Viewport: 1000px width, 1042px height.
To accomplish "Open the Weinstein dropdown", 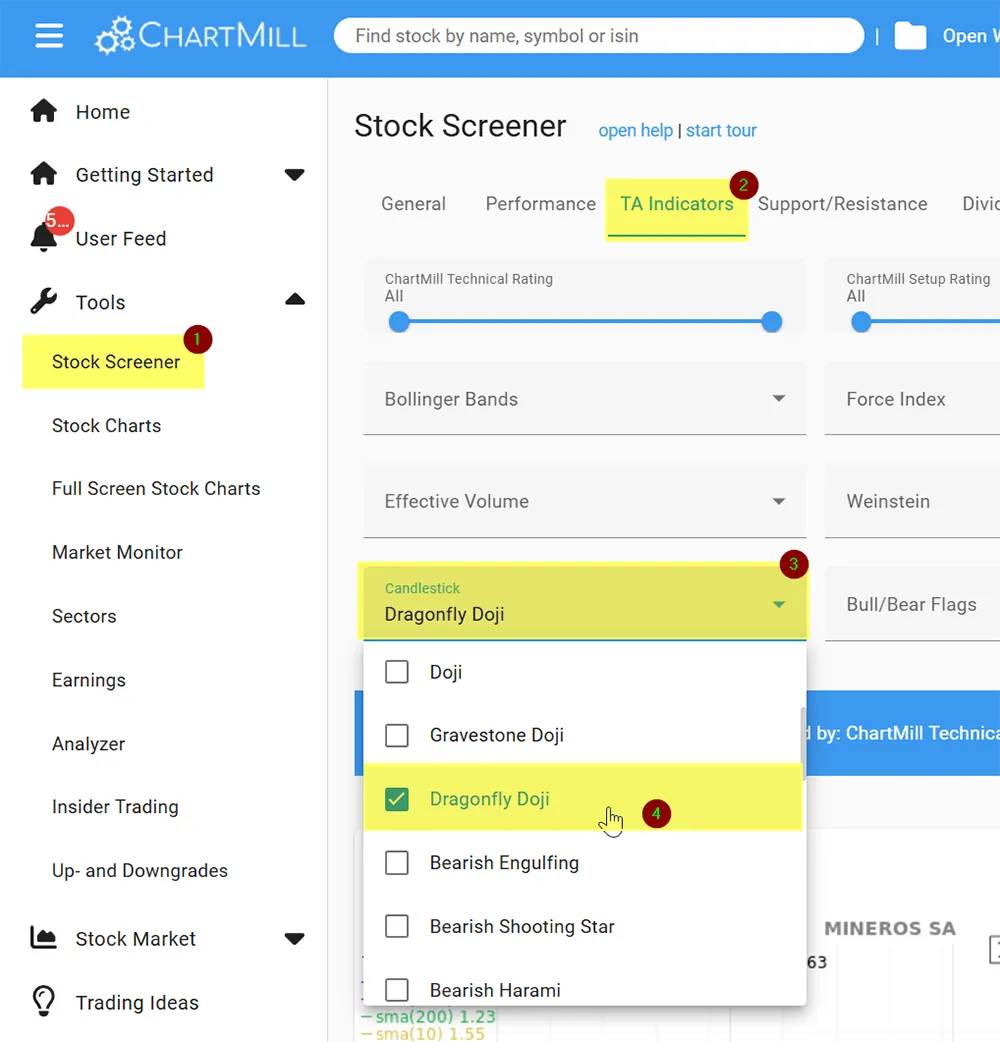I will 912,501.
